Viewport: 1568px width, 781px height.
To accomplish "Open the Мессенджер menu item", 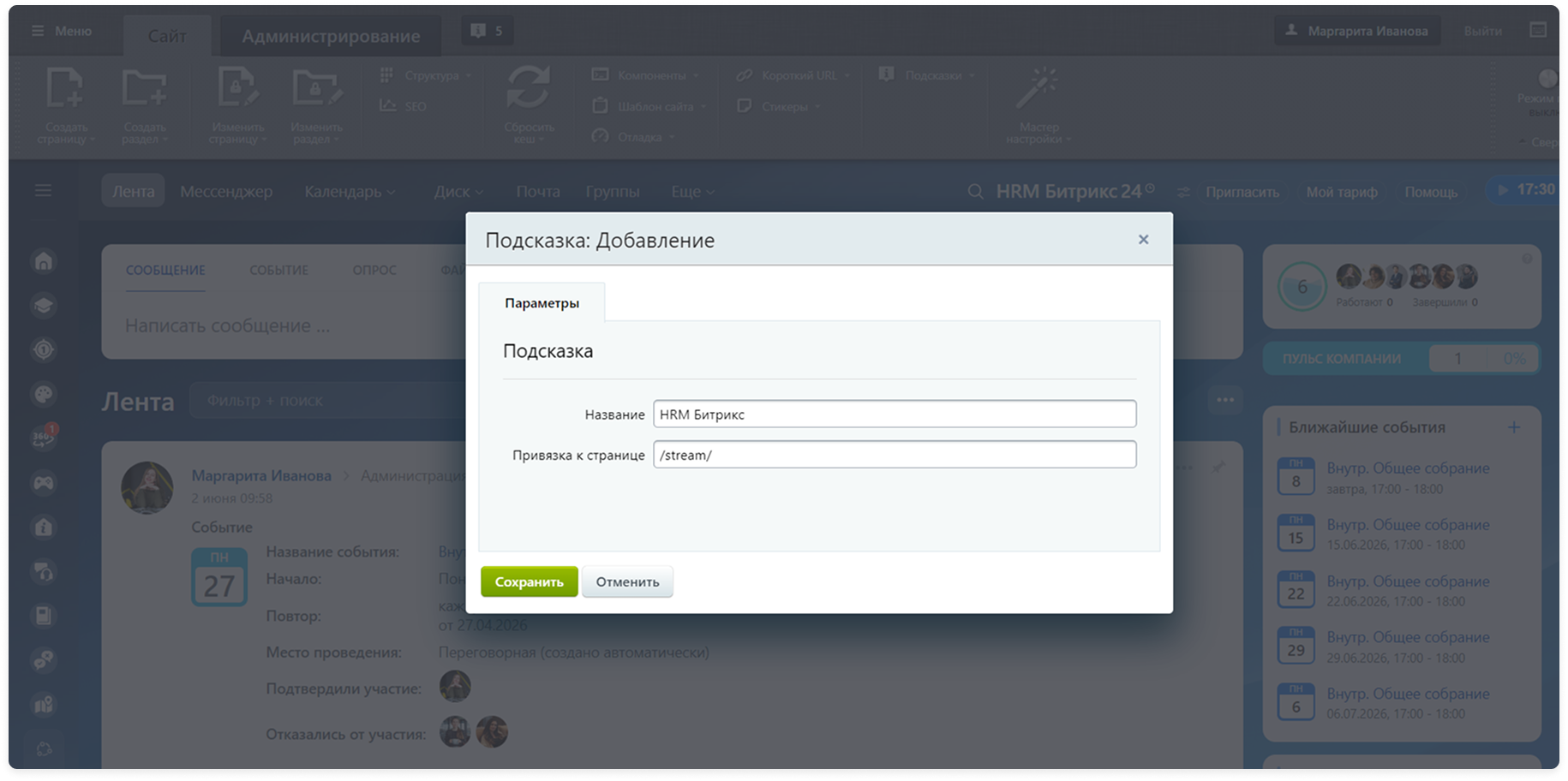I will [226, 192].
